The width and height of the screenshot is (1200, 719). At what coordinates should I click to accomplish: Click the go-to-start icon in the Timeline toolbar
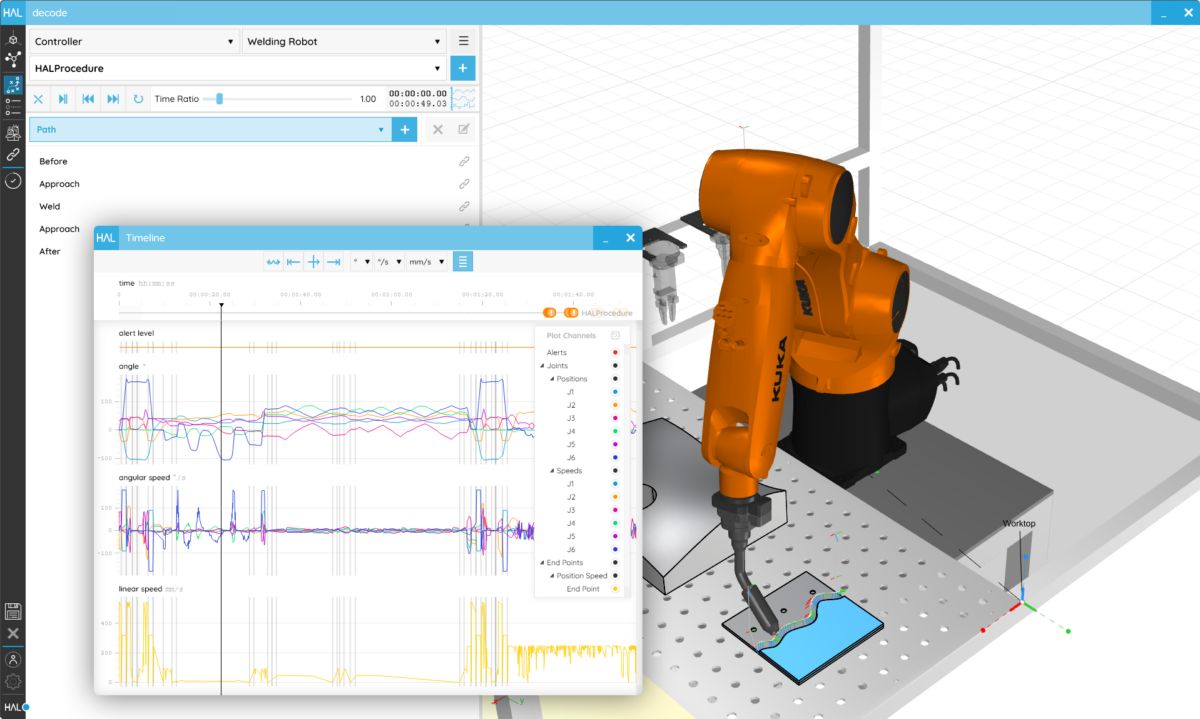coord(293,261)
